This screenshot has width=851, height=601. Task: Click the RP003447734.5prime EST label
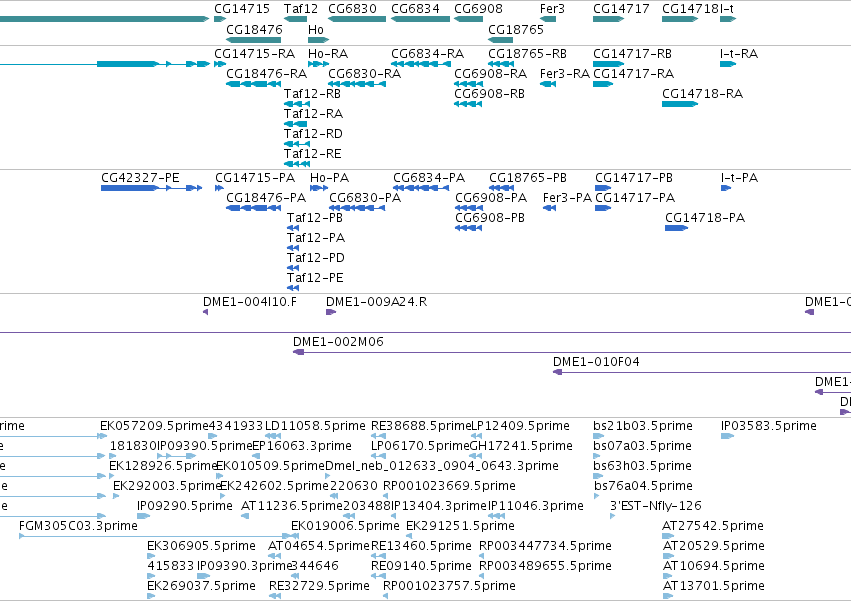[x=545, y=546]
